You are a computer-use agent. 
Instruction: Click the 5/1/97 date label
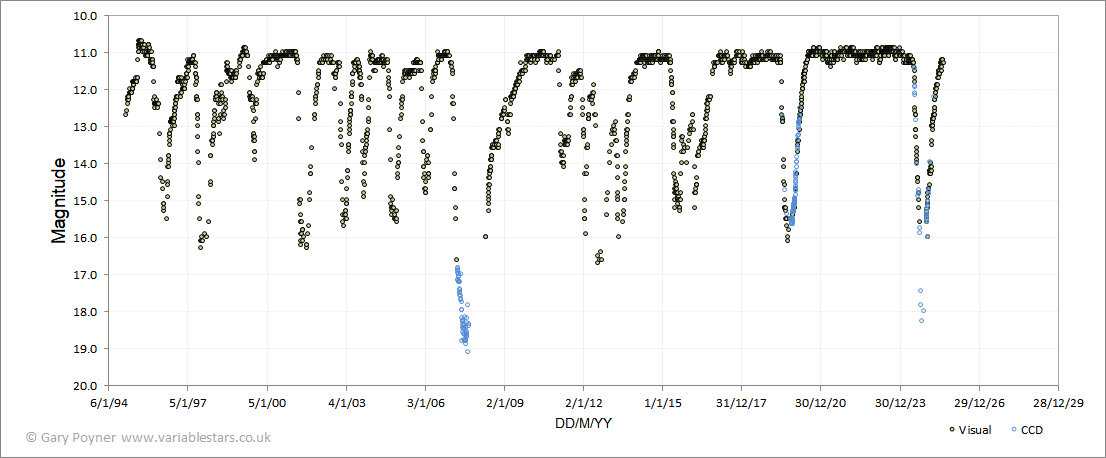click(x=188, y=404)
